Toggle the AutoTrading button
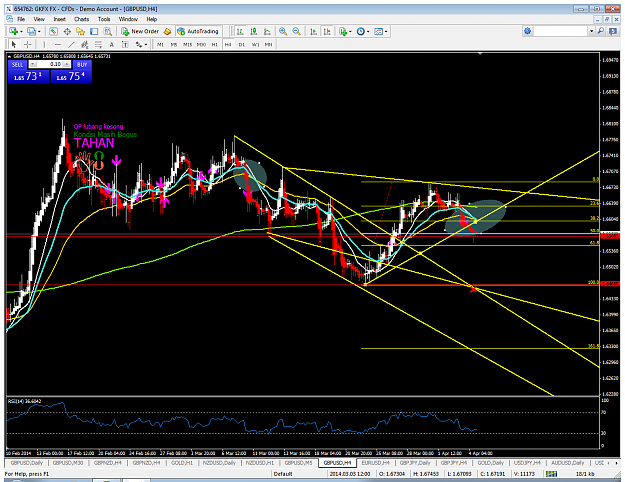625x482 pixels. pos(198,31)
